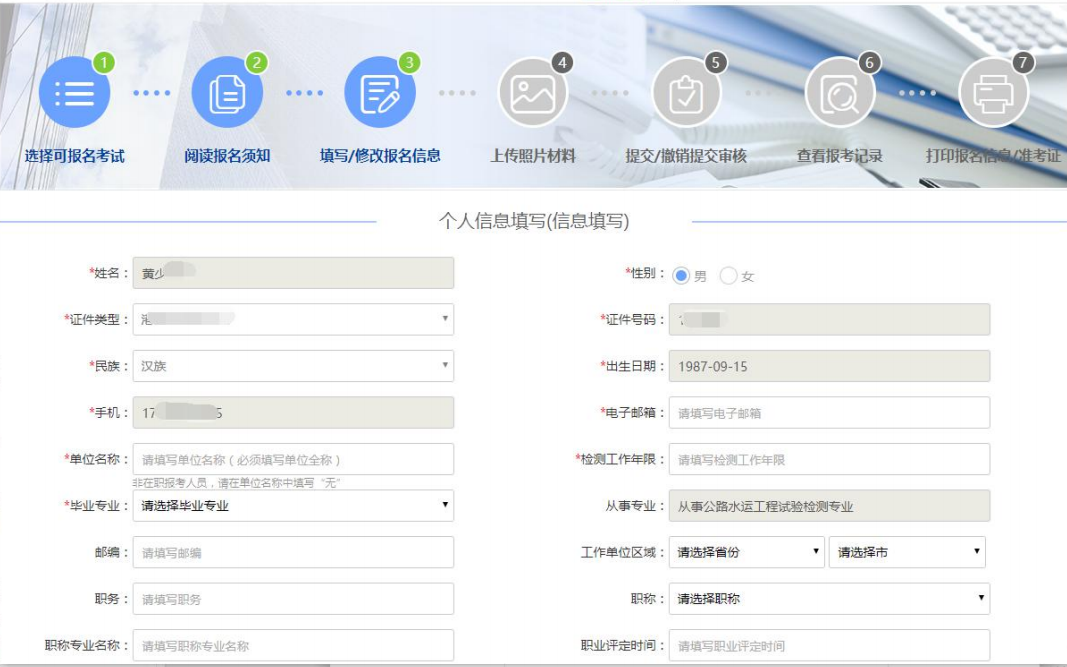Open the 请选择职称 dropdown
This screenshot has height=667, width=1067.
click(x=829, y=599)
